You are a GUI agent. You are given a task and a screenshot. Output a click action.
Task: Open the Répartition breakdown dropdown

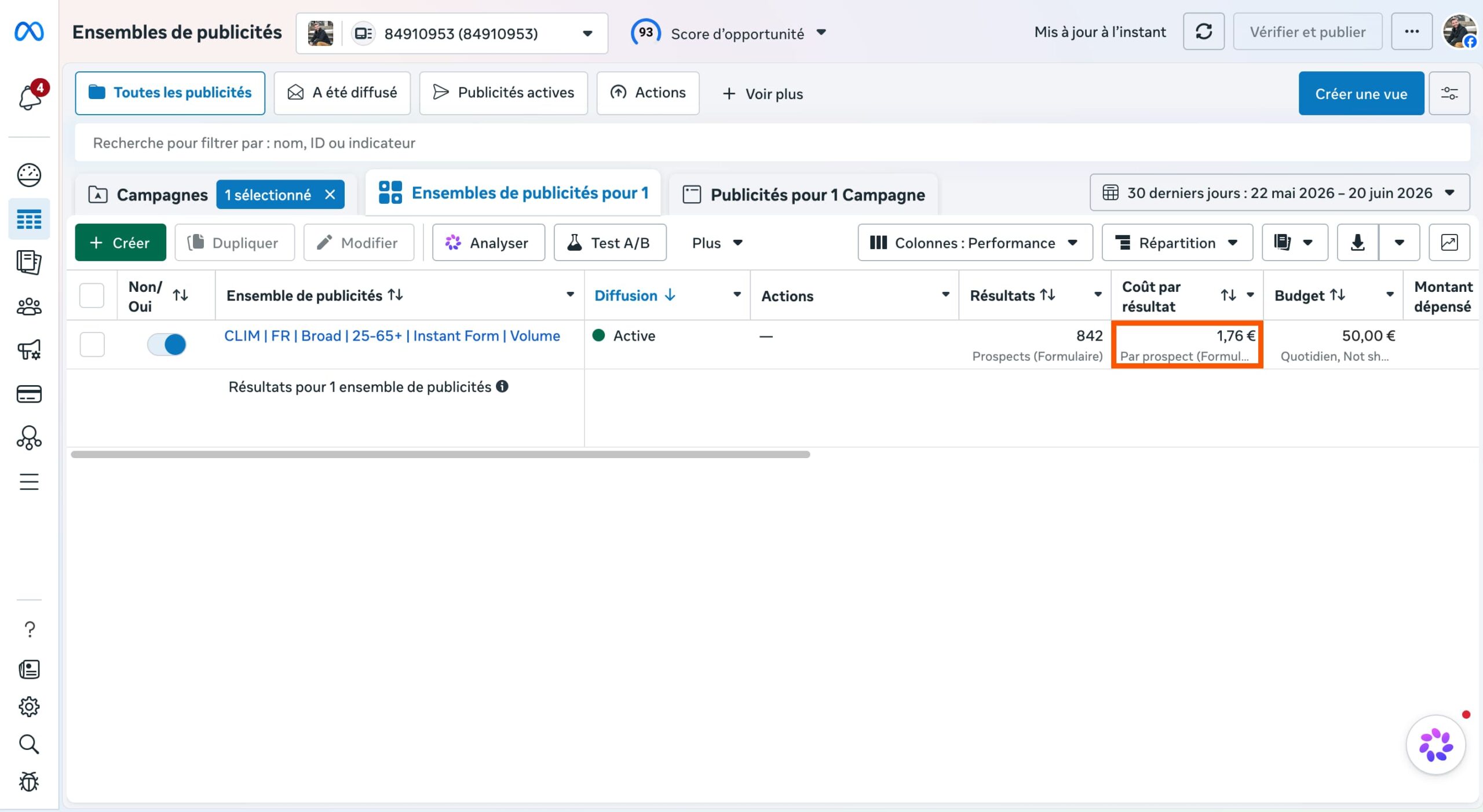click(1177, 243)
